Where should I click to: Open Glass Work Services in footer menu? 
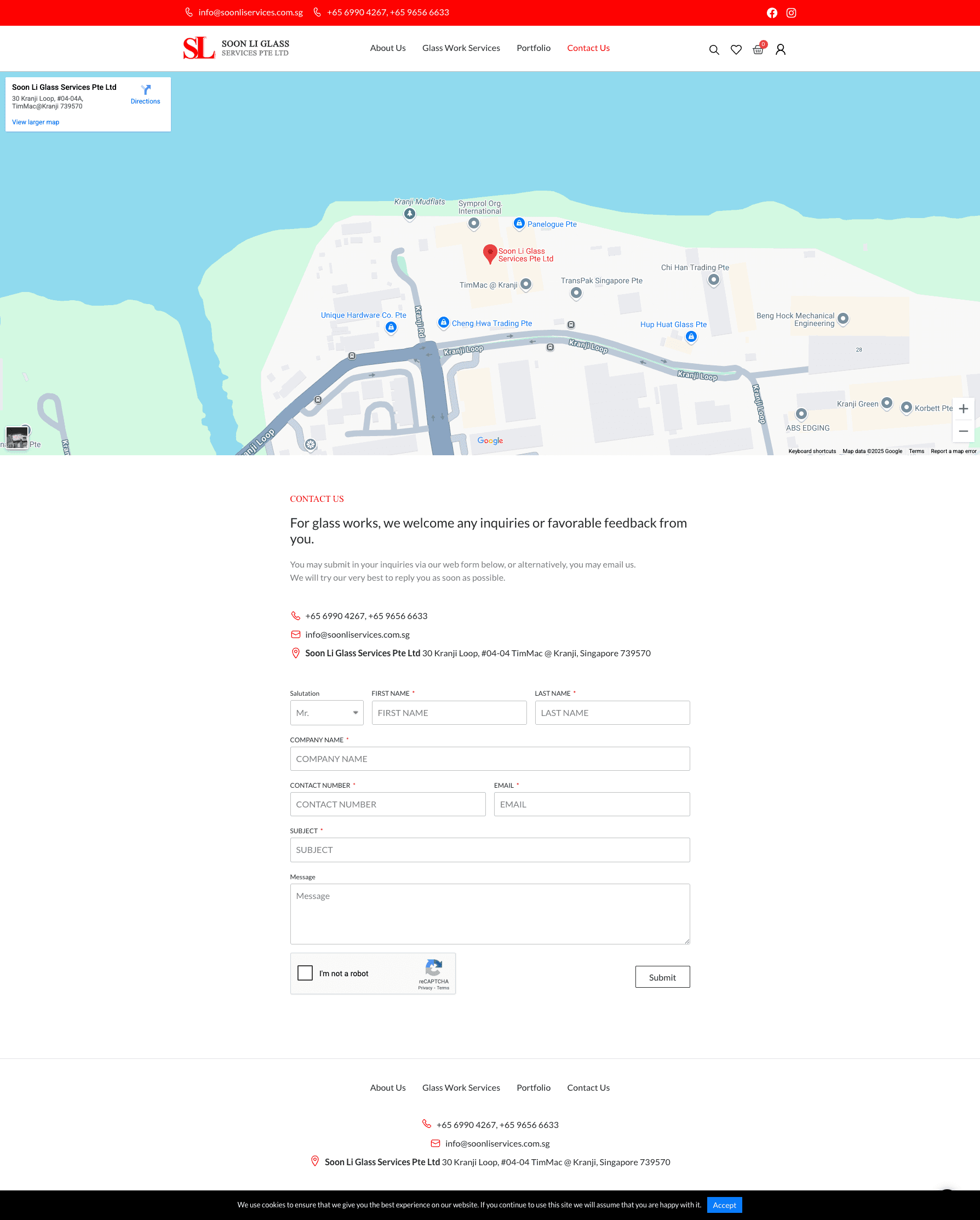(461, 1087)
